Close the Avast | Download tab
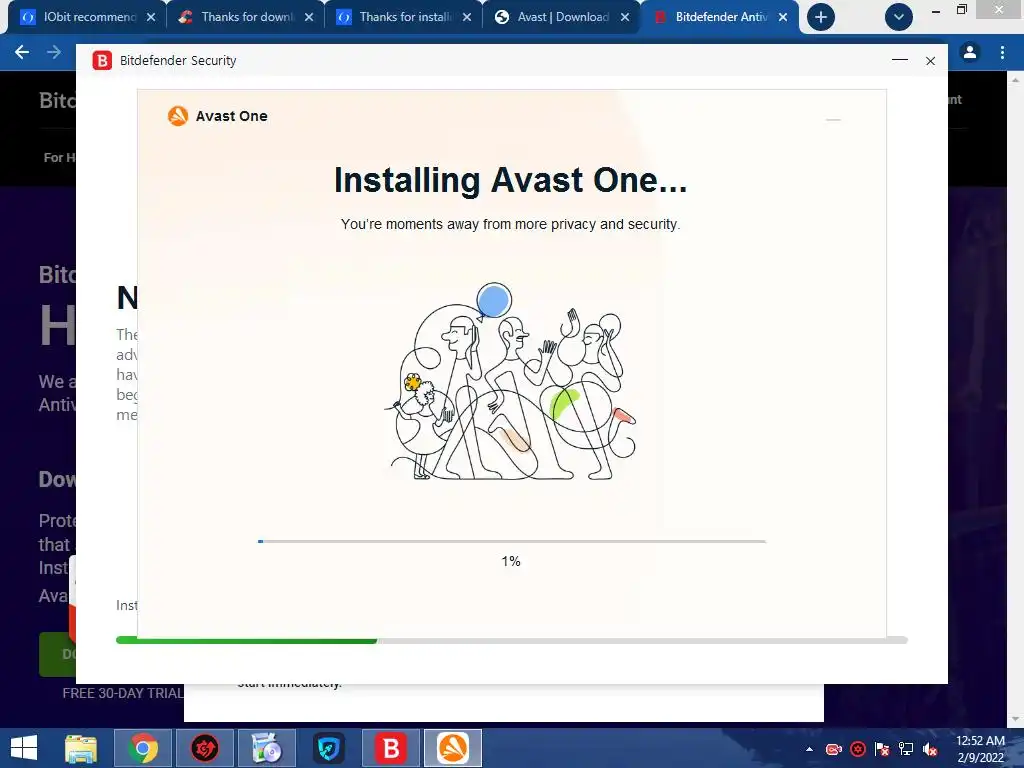The height and width of the screenshot is (768, 1024). [625, 17]
